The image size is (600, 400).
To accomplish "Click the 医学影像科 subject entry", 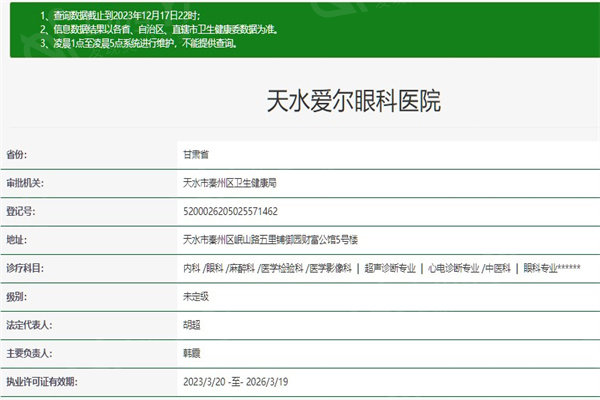I will (x=330, y=268).
